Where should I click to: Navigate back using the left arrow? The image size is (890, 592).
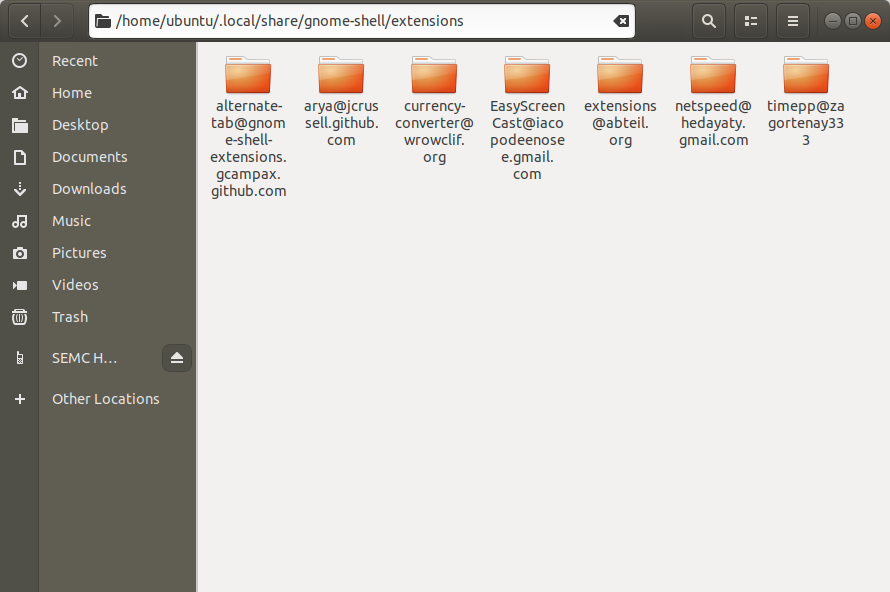coord(24,20)
